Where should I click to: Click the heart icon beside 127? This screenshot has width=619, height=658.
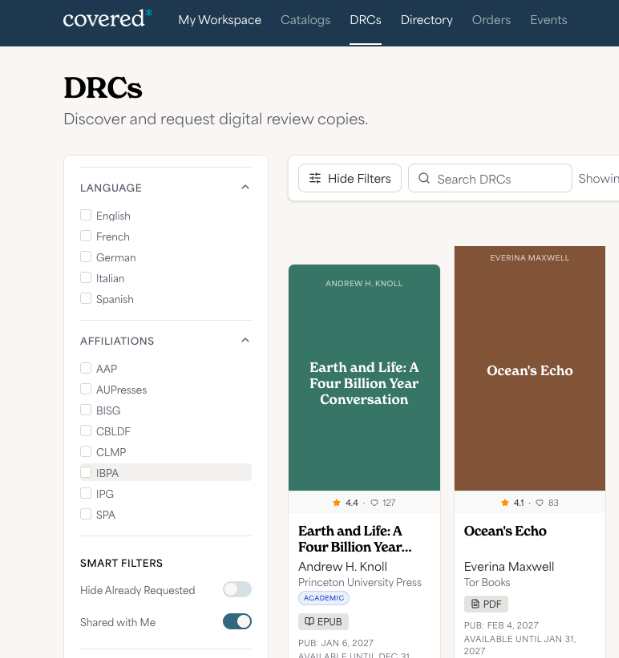374,503
